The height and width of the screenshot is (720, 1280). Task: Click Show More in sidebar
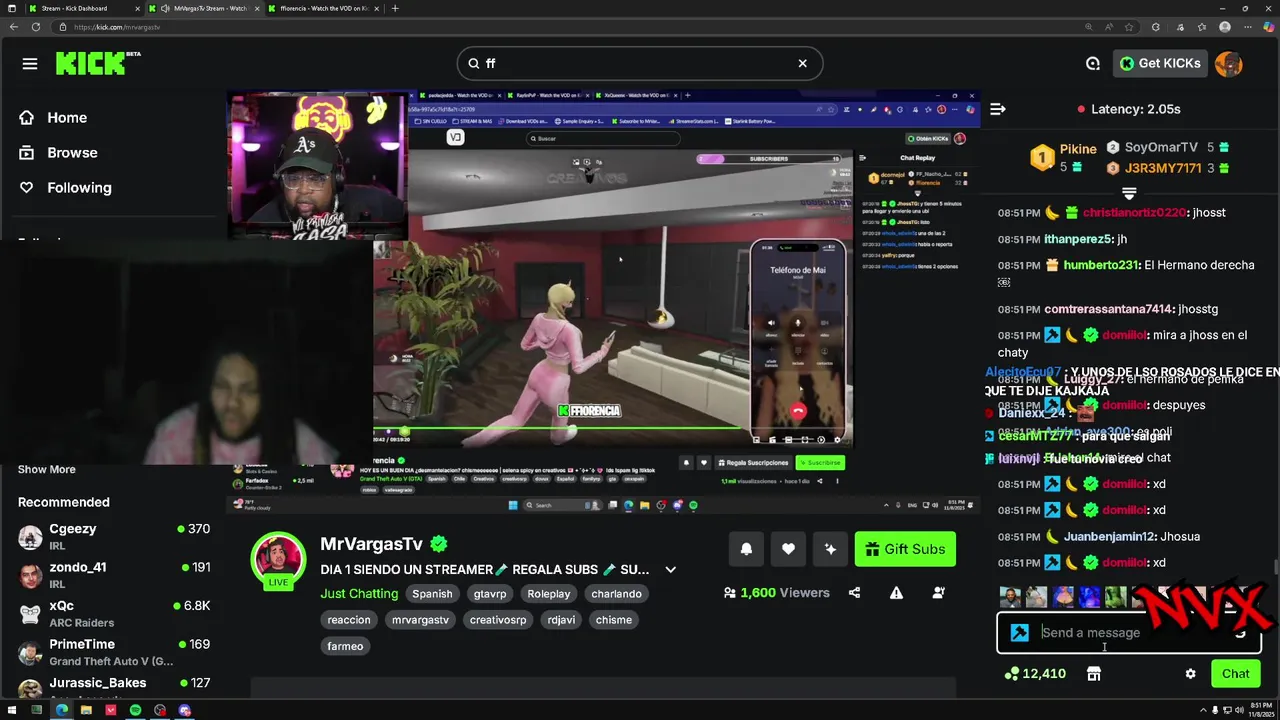tap(46, 469)
